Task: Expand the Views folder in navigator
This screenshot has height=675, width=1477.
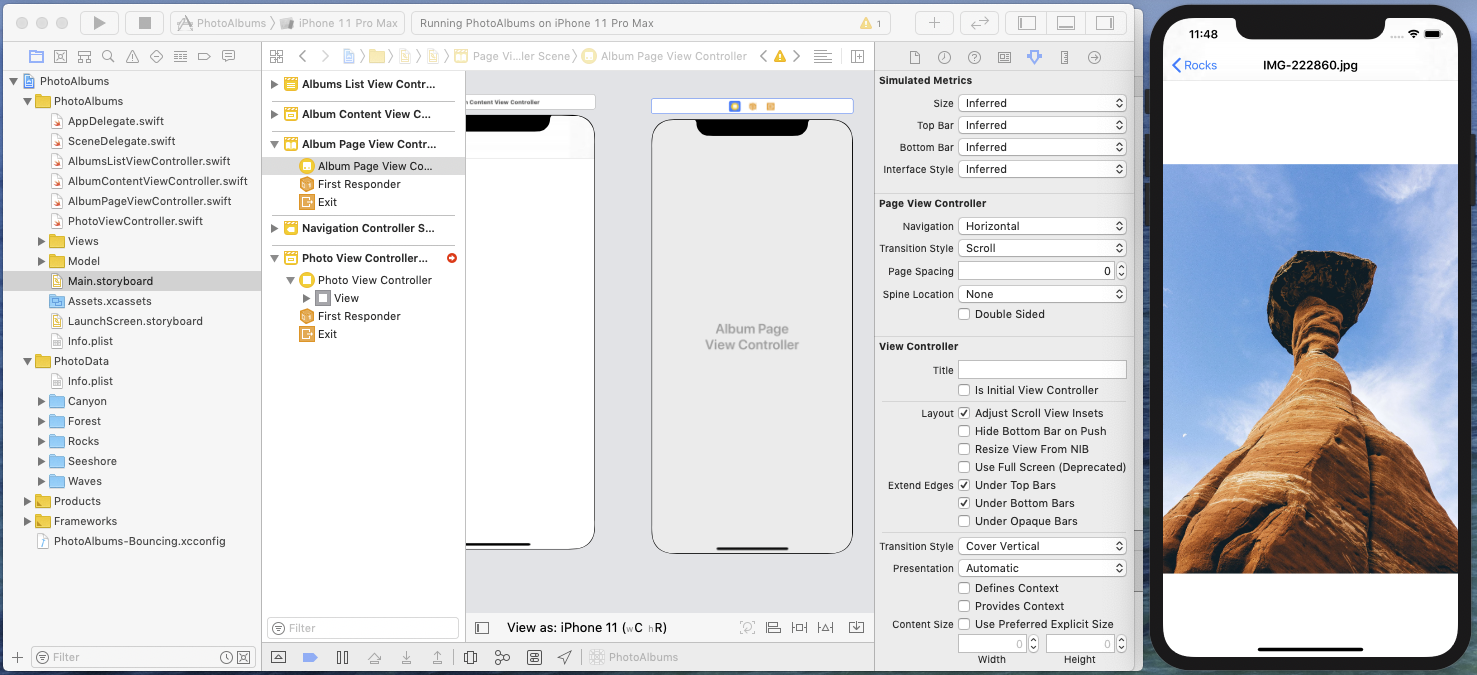Action: (x=42, y=241)
